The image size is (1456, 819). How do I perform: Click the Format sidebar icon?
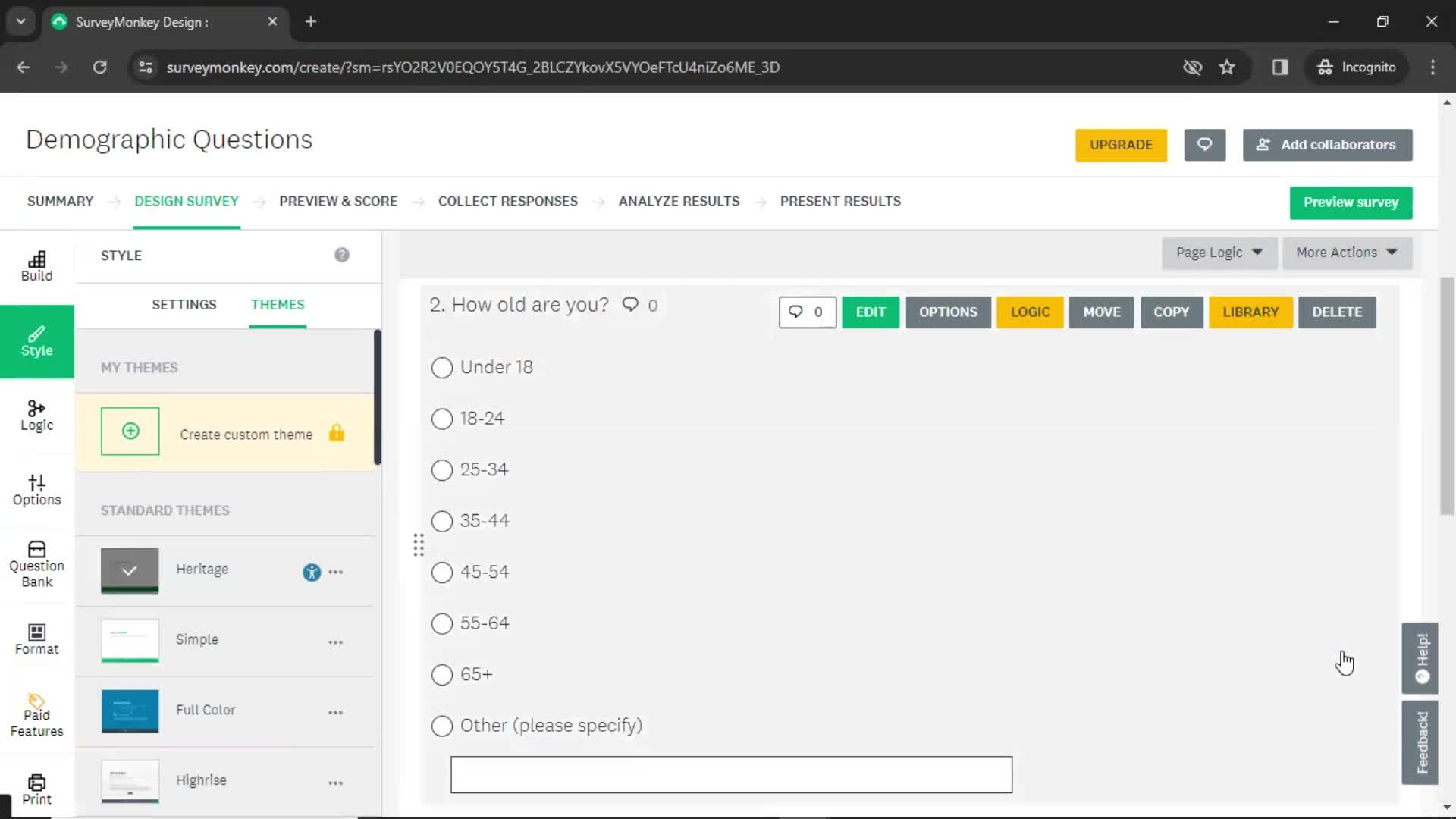point(37,639)
